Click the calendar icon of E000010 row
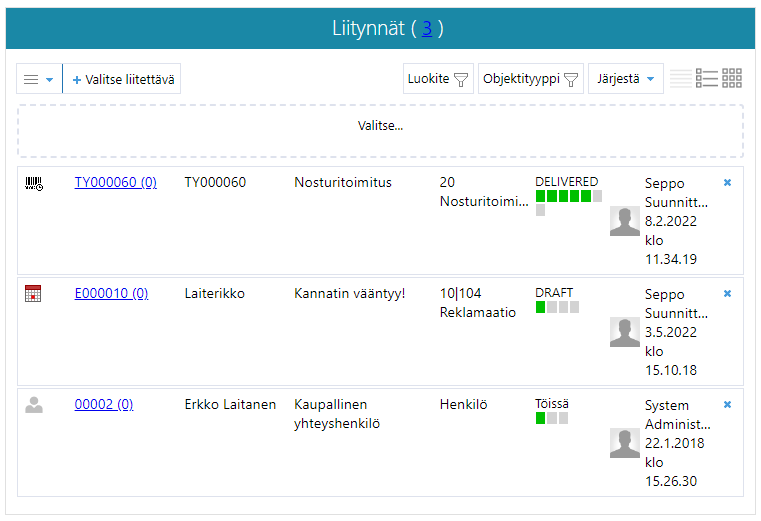Screen dimensions: 761x521 point(33,294)
